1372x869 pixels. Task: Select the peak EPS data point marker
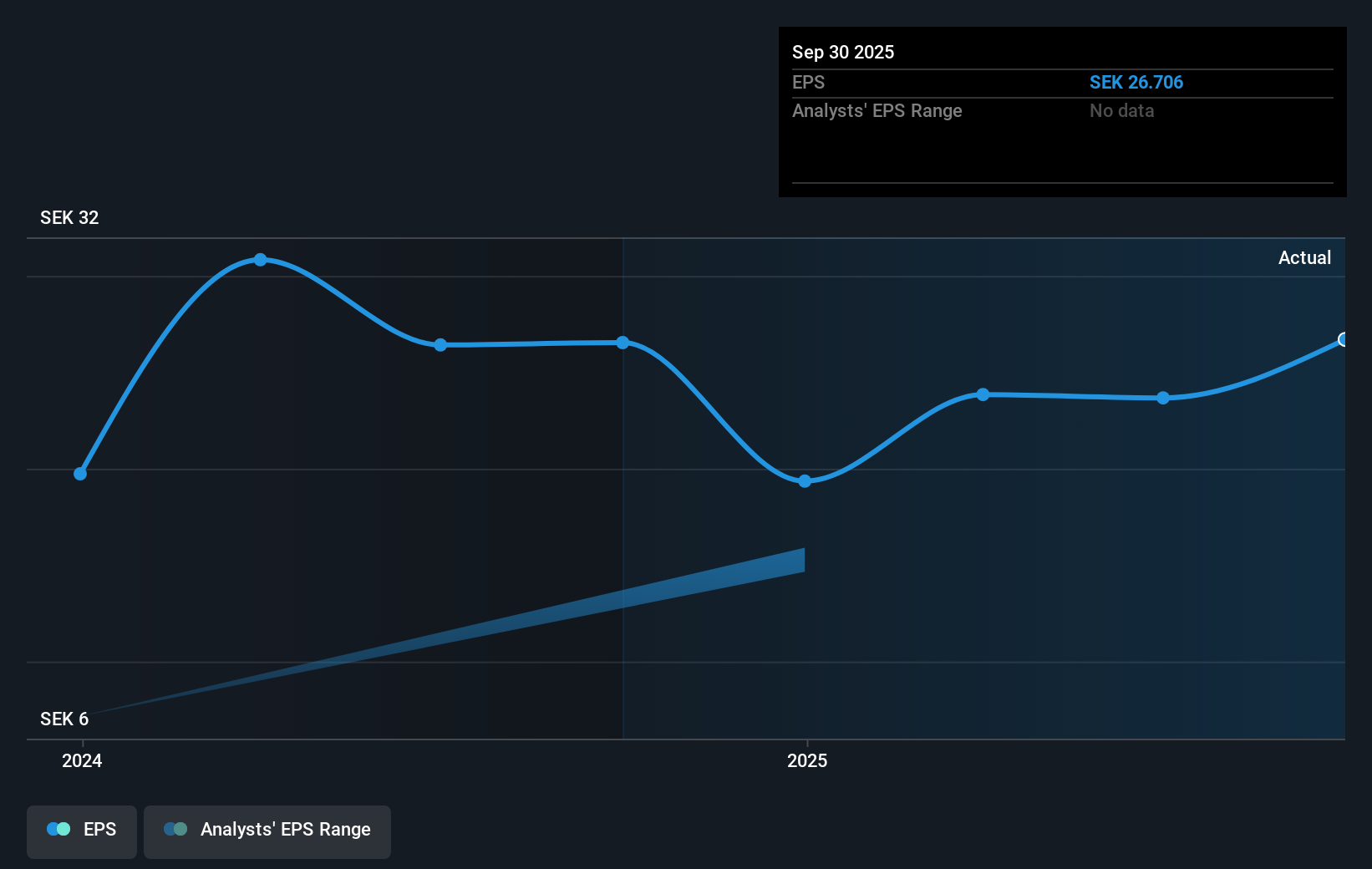[261, 260]
